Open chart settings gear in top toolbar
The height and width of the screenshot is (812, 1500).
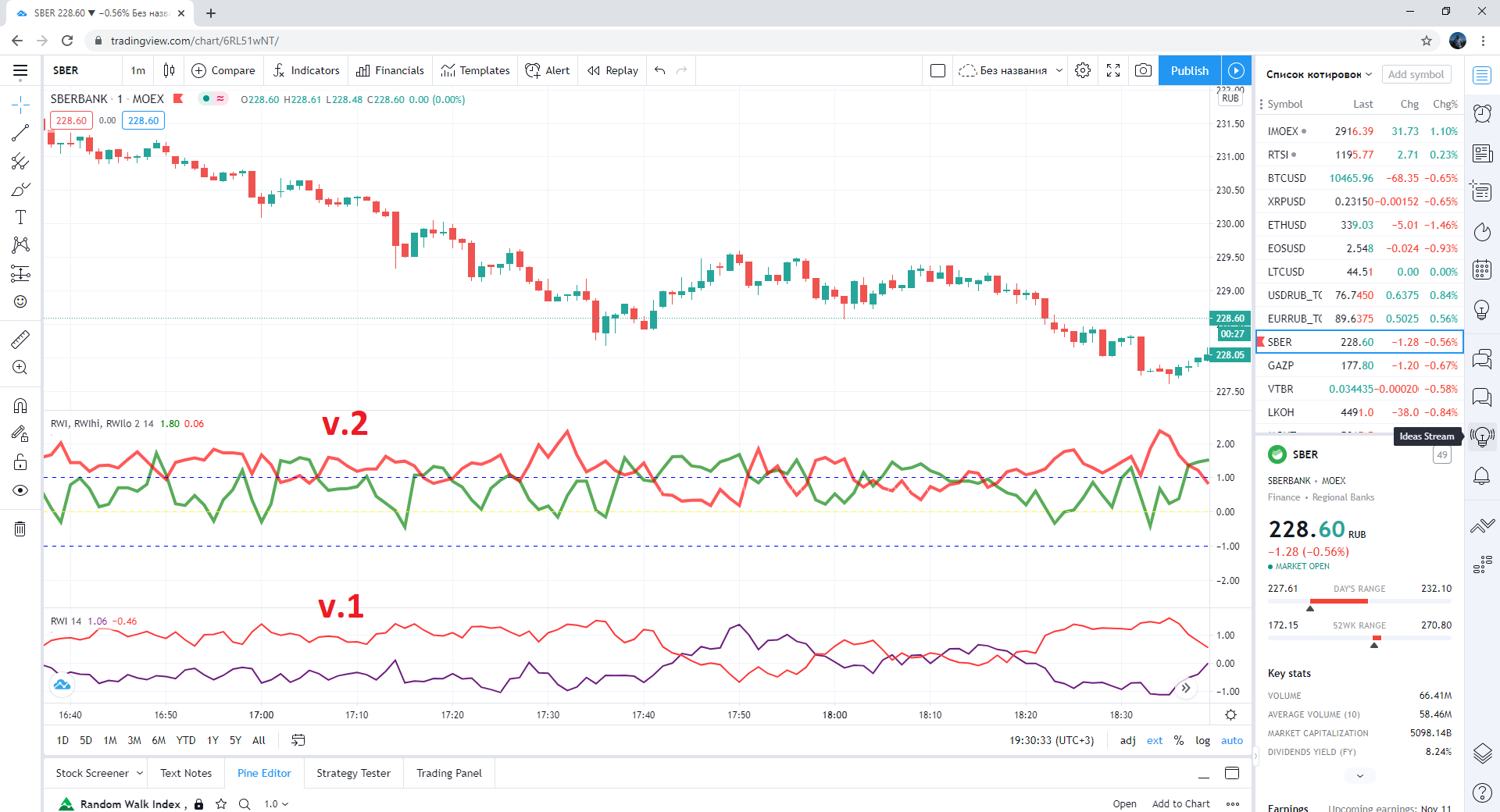click(x=1083, y=70)
